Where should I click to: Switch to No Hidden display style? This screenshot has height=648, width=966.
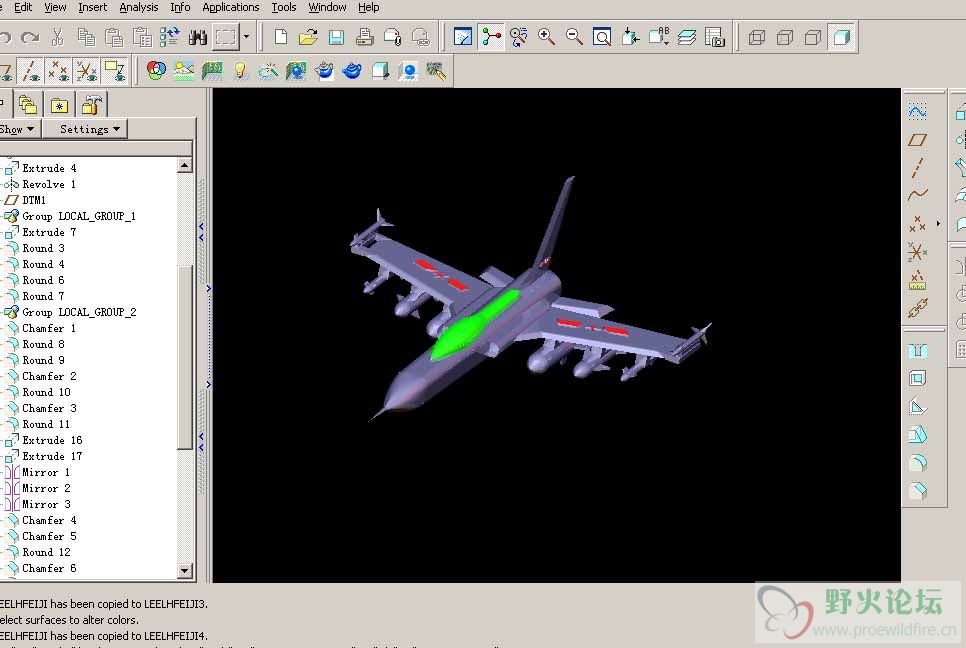[813, 37]
